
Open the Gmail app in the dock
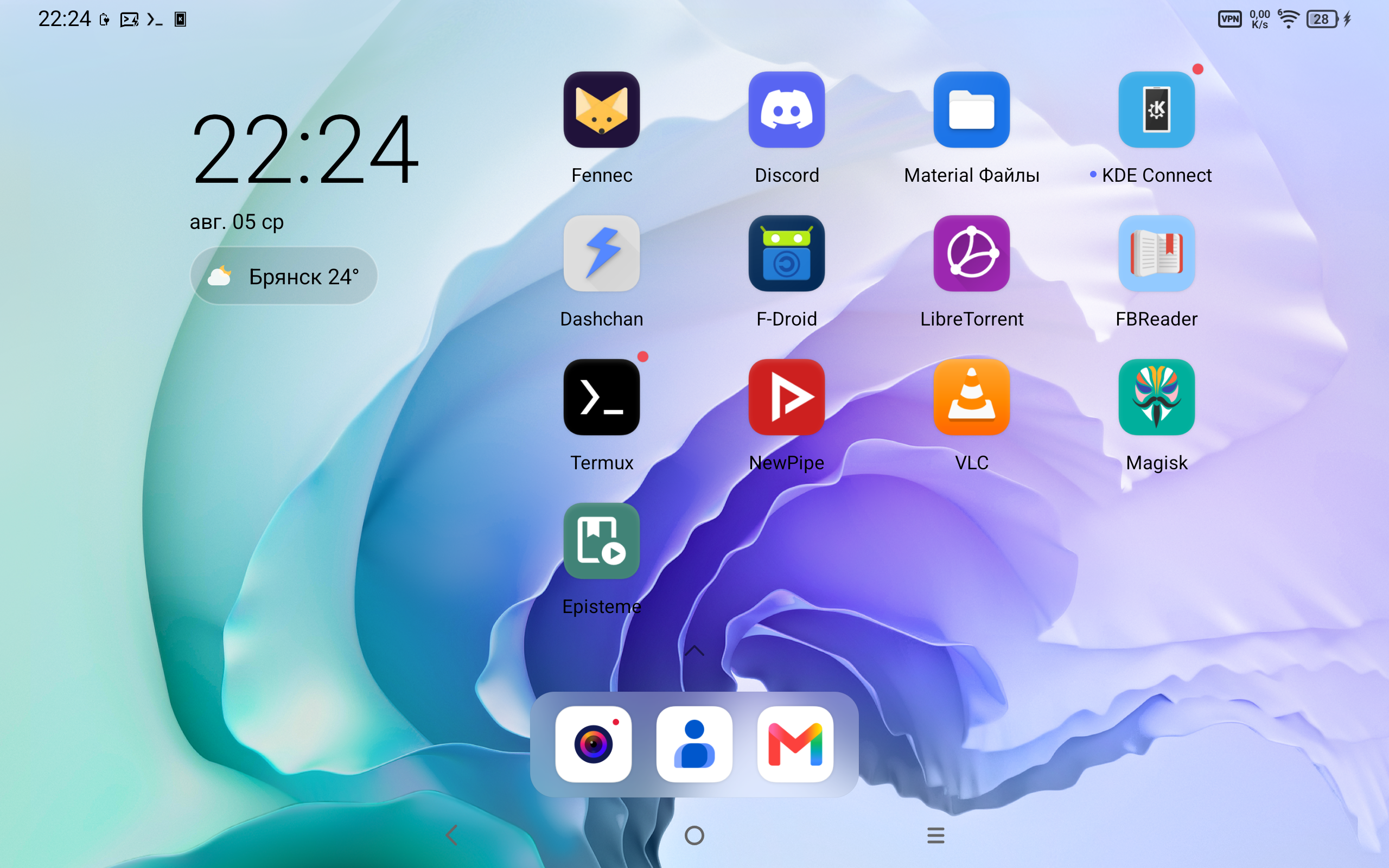coord(795,744)
